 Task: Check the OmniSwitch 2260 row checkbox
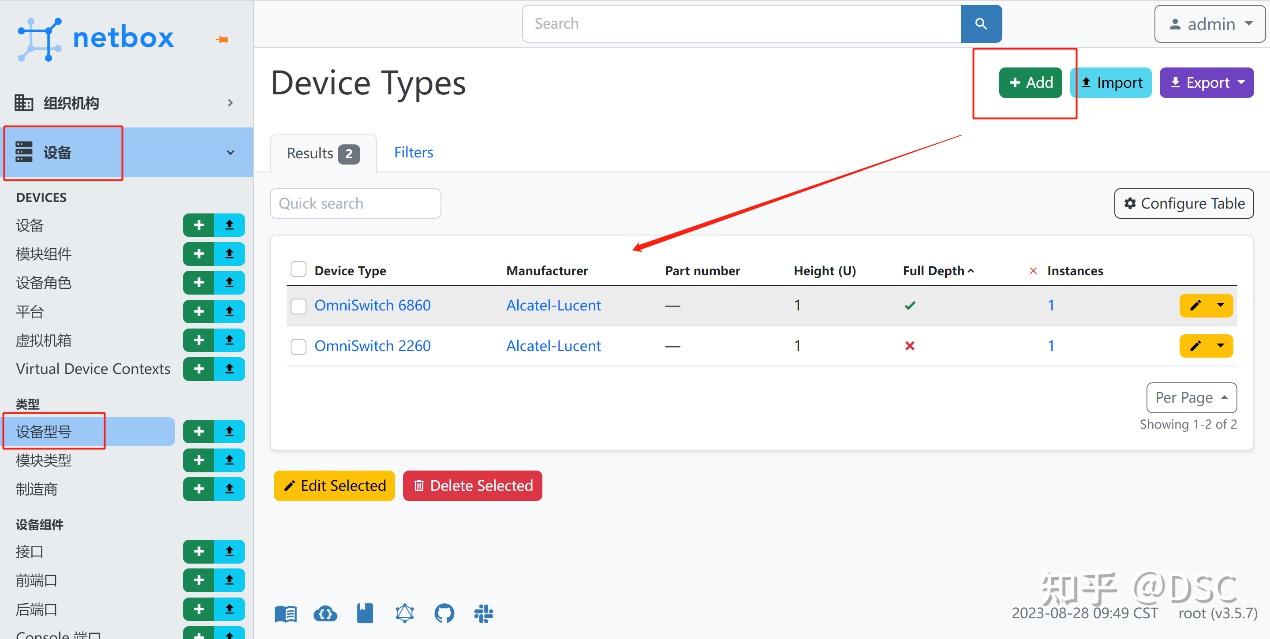tap(298, 346)
